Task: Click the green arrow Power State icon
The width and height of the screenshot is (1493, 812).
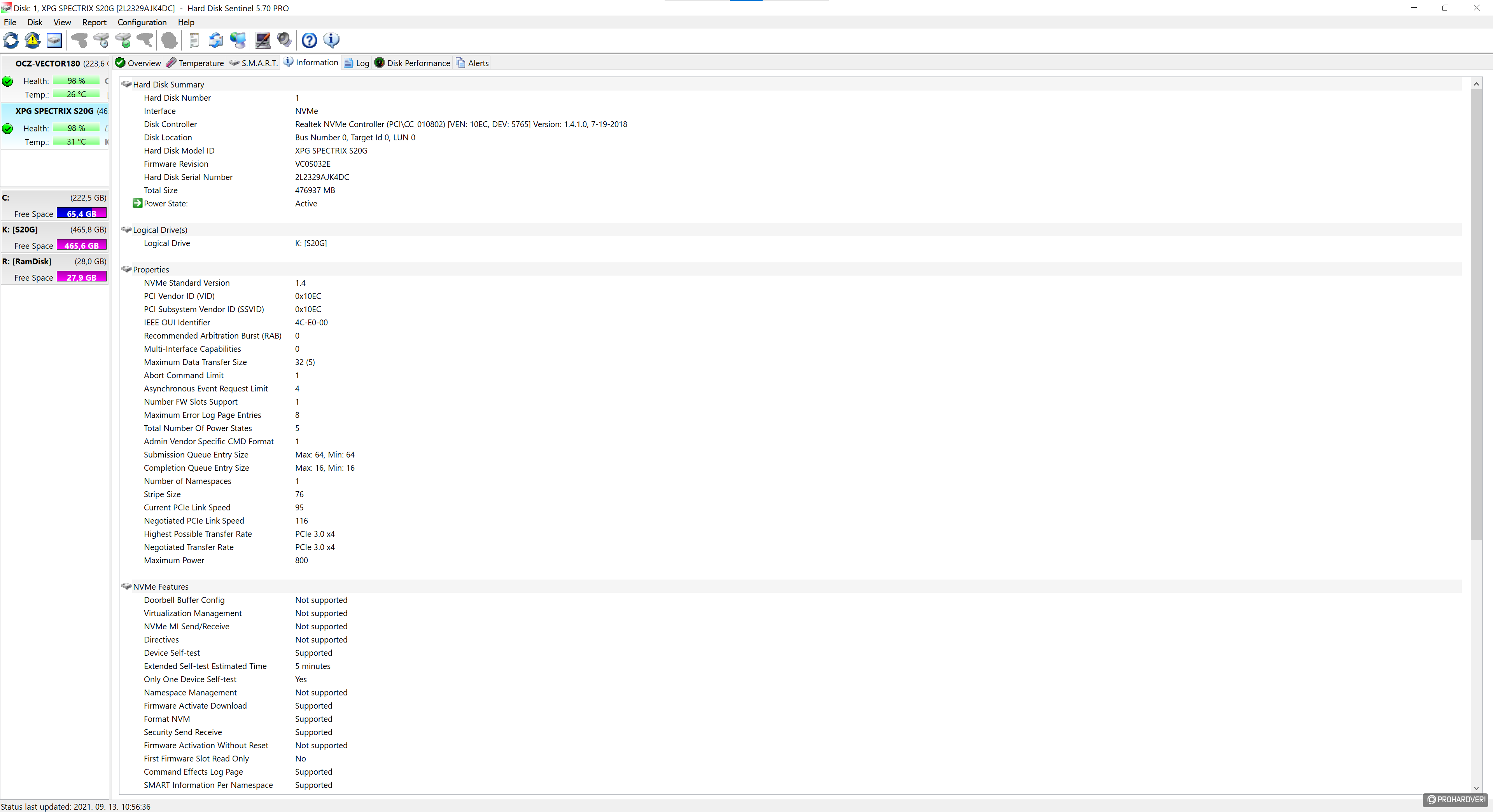Action: point(137,203)
